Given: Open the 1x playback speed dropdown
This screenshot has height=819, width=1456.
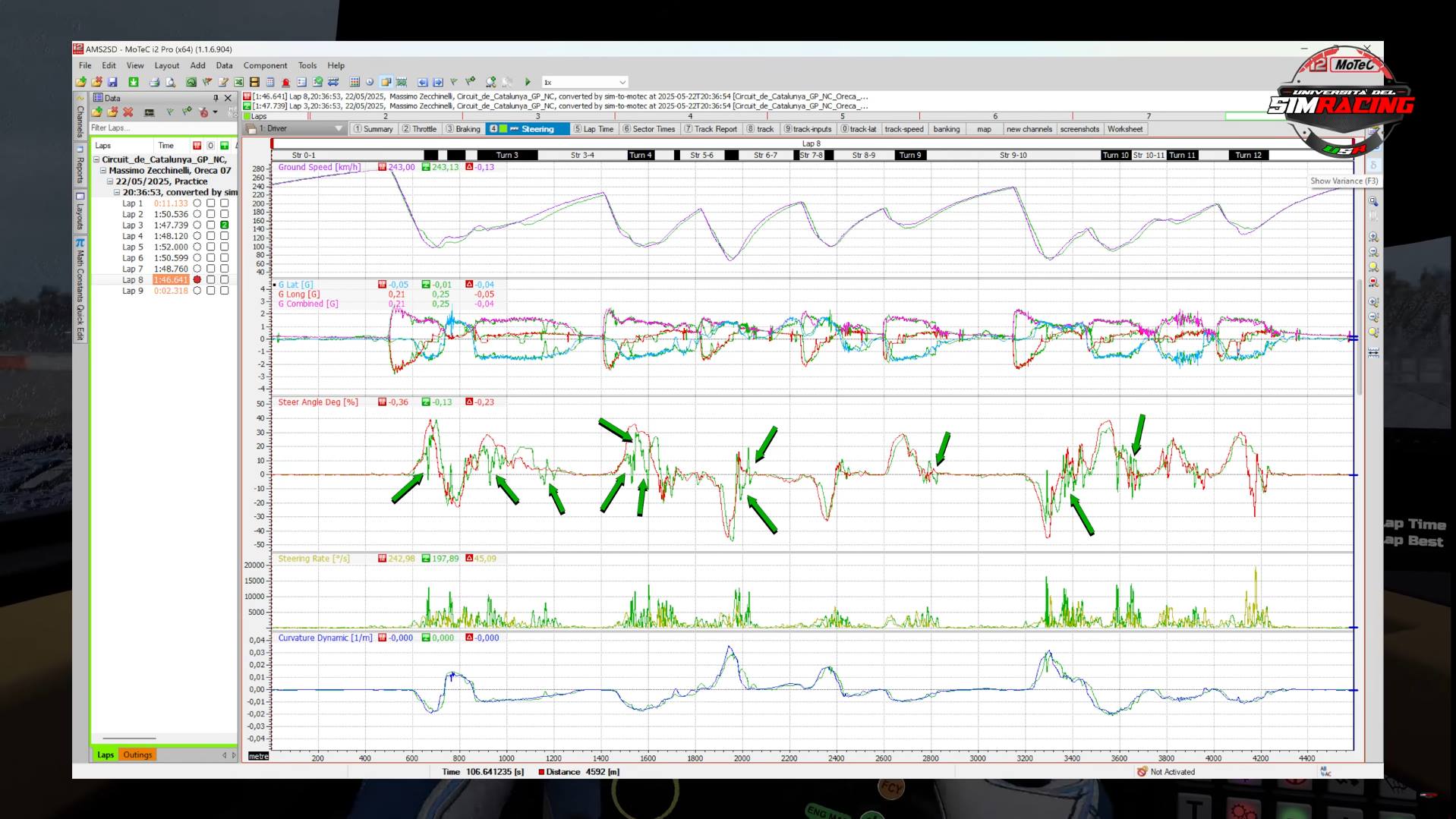Looking at the screenshot, I should click(622, 82).
